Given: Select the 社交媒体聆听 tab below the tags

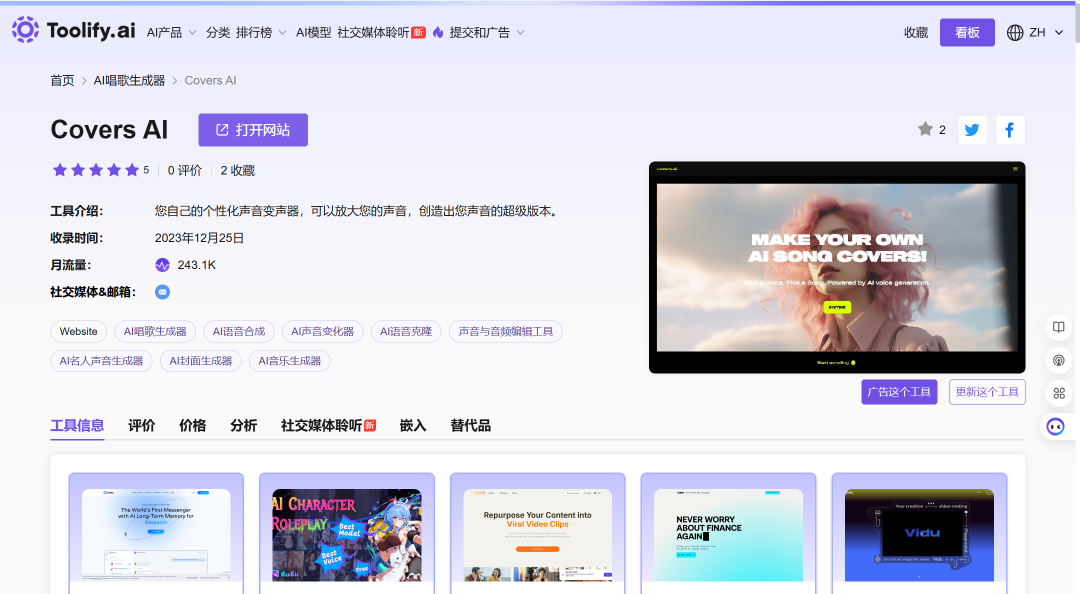Looking at the screenshot, I should (329, 425).
